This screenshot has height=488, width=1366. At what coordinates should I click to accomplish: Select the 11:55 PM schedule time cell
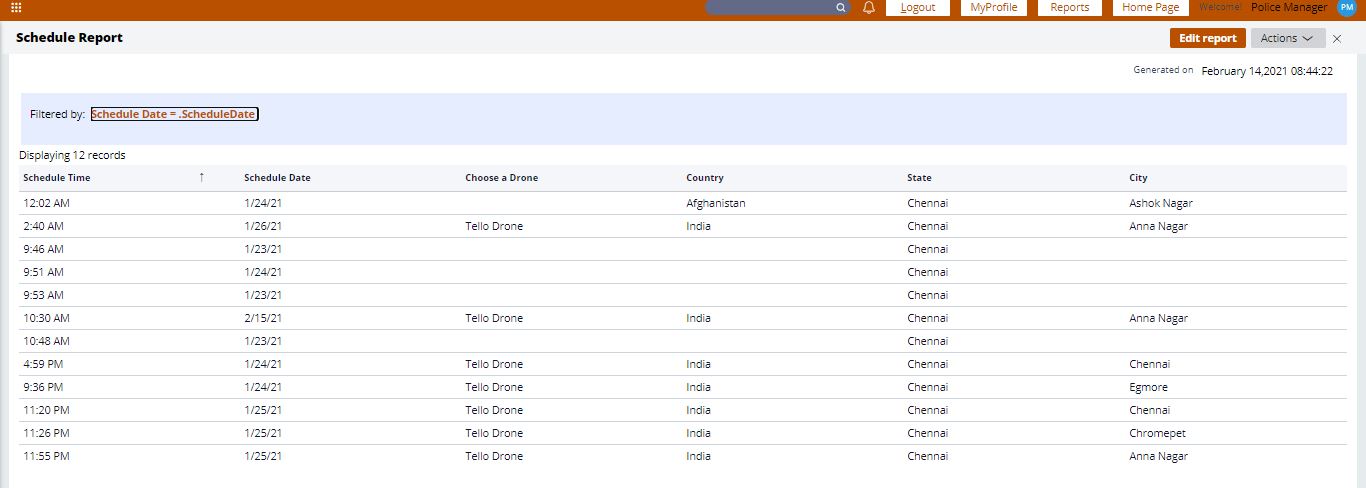pos(46,456)
